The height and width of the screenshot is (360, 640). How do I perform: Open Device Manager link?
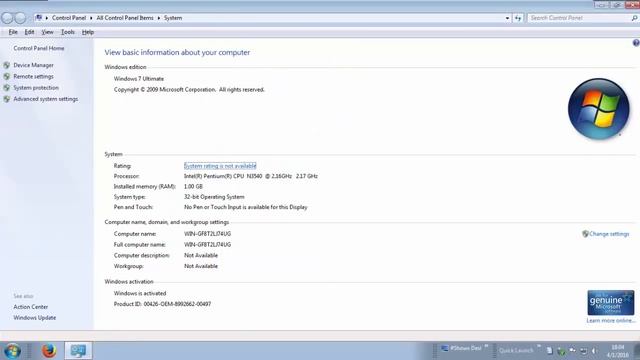[33, 65]
